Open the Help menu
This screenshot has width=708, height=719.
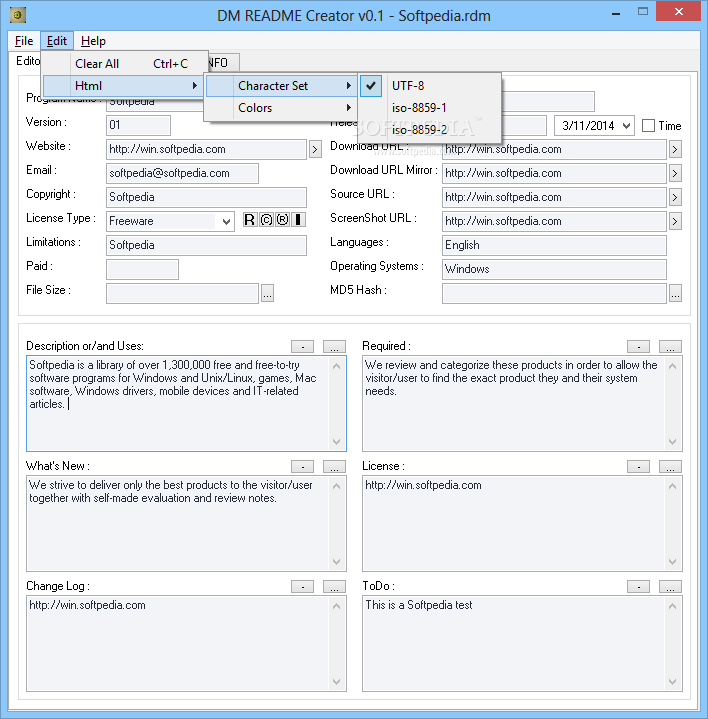(93, 41)
